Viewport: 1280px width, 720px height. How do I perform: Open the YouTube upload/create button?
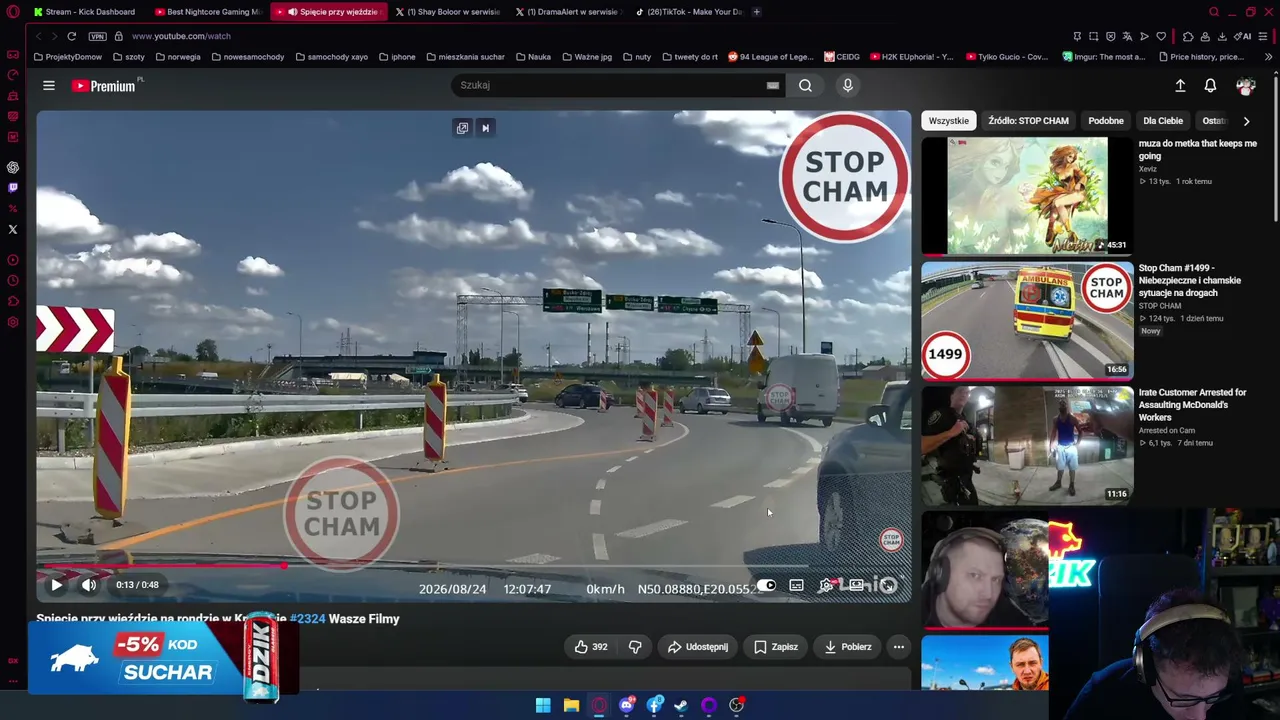pos(1180,86)
